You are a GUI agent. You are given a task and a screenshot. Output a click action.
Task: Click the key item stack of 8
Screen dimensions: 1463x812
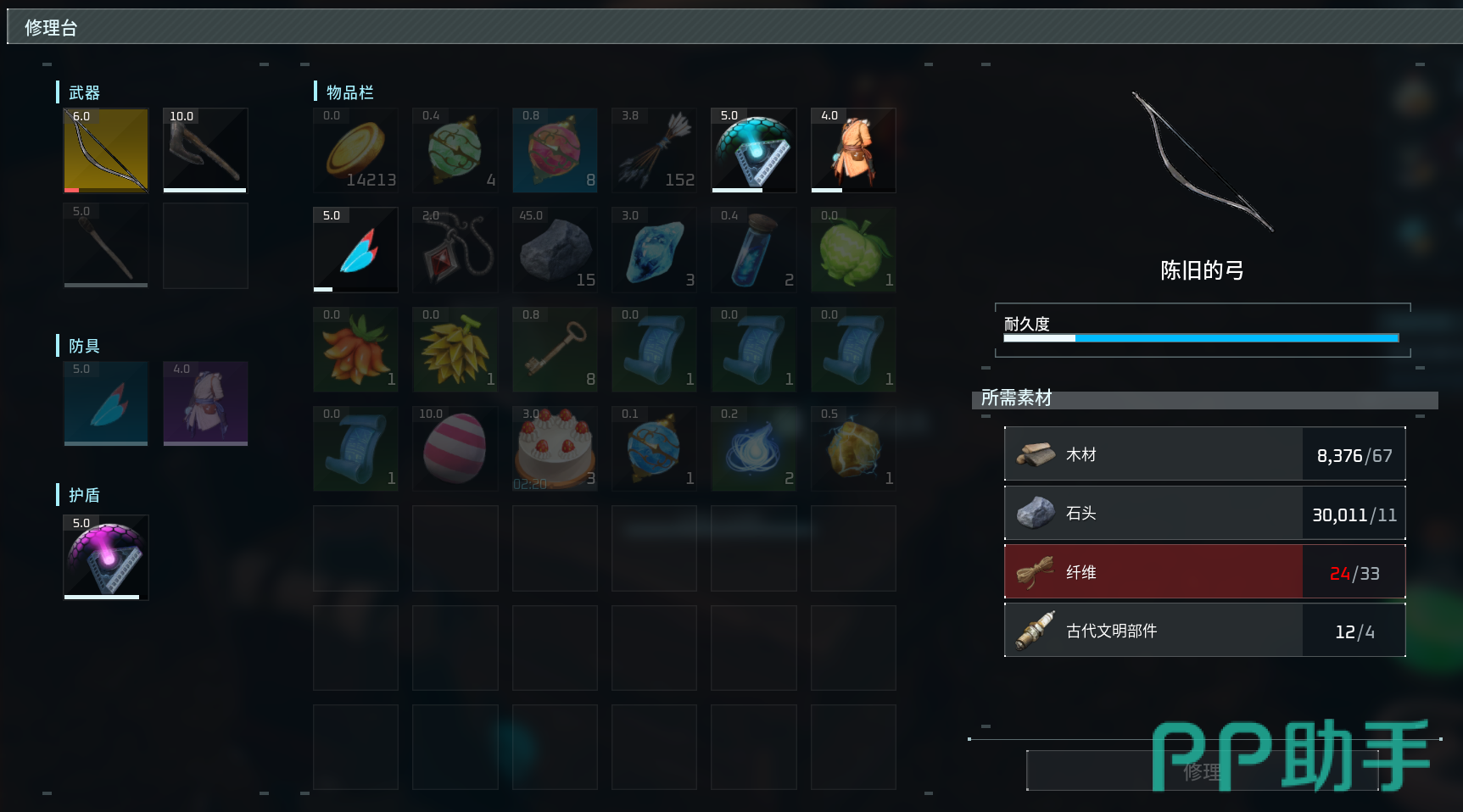[555, 349]
